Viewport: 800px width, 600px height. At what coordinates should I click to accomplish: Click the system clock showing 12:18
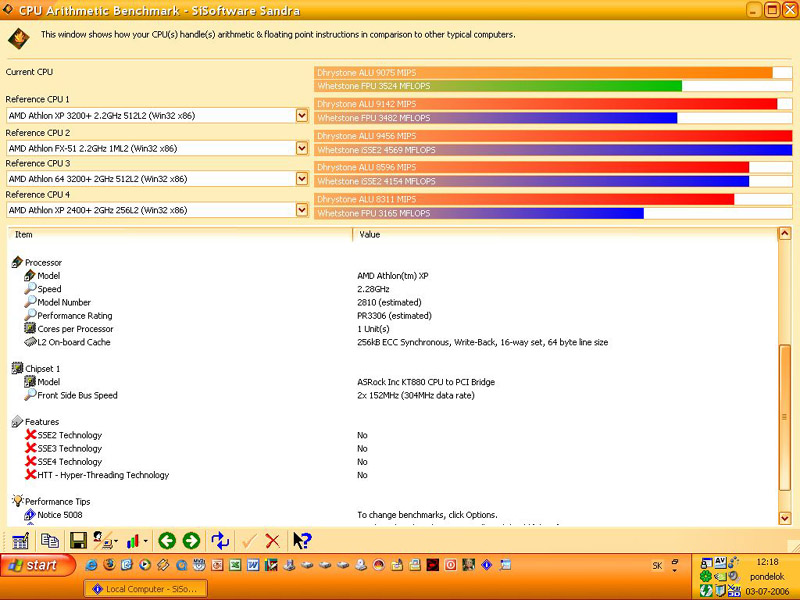pyautogui.click(x=767, y=562)
